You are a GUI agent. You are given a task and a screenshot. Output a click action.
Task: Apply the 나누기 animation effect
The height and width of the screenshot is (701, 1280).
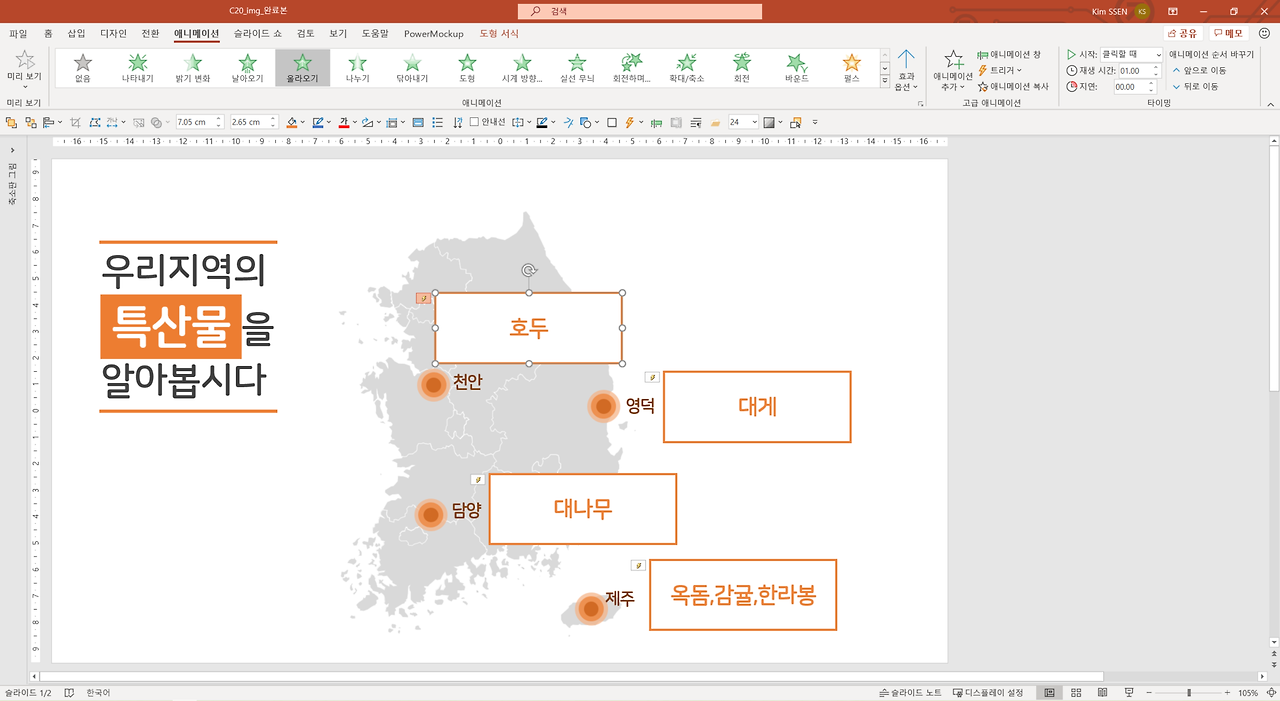pyautogui.click(x=357, y=68)
